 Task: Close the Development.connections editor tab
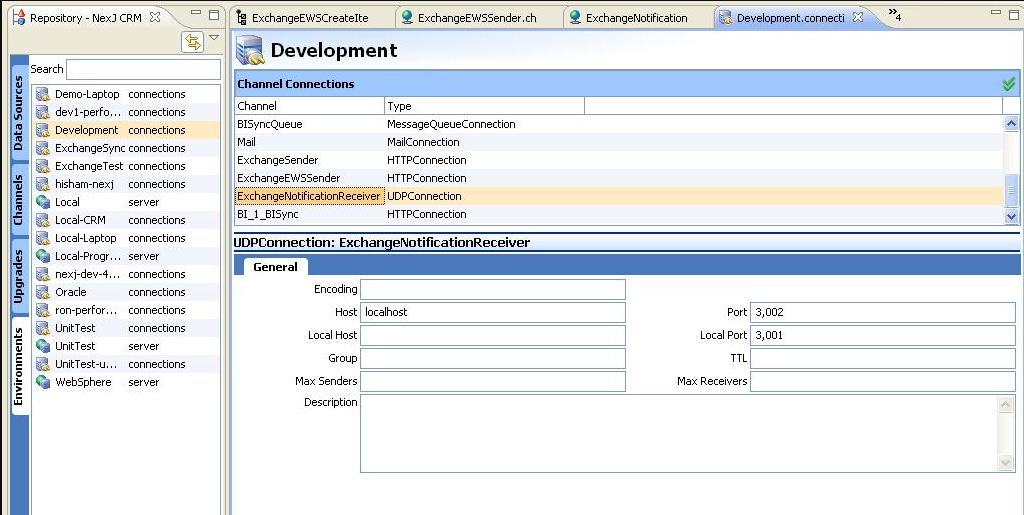point(857,18)
